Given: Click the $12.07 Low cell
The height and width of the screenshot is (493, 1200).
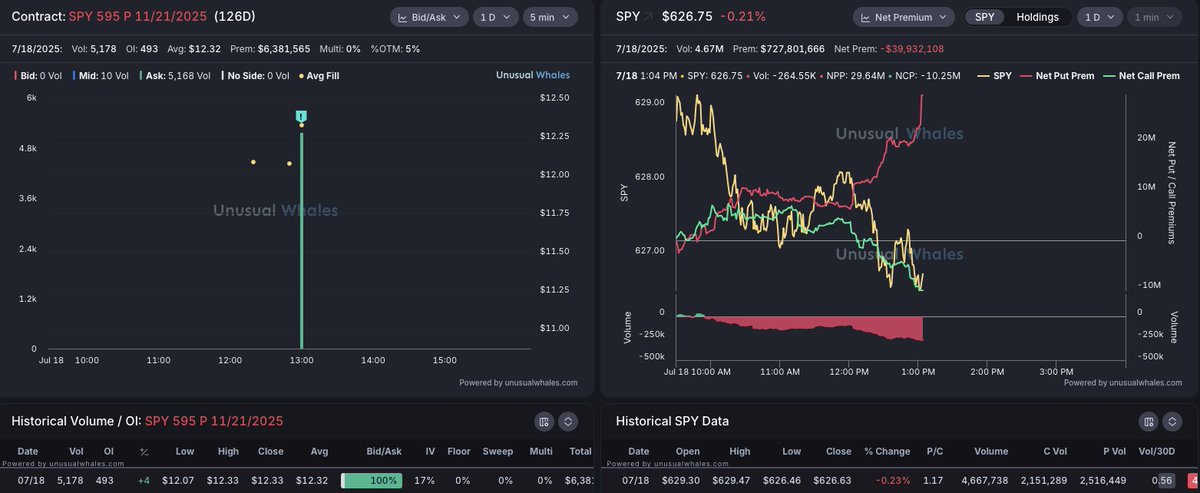Looking at the screenshot, I should (x=179, y=480).
